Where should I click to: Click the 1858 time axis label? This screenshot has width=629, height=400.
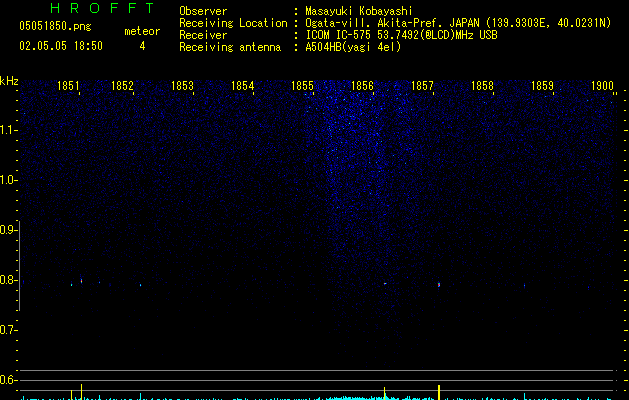(x=482, y=86)
